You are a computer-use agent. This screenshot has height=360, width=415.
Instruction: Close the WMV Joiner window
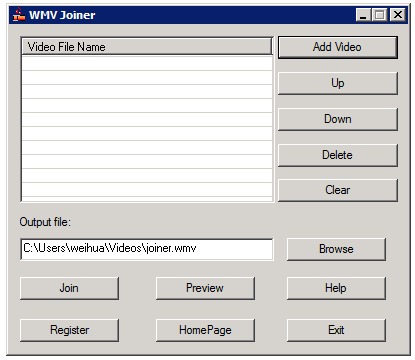(398, 15)
